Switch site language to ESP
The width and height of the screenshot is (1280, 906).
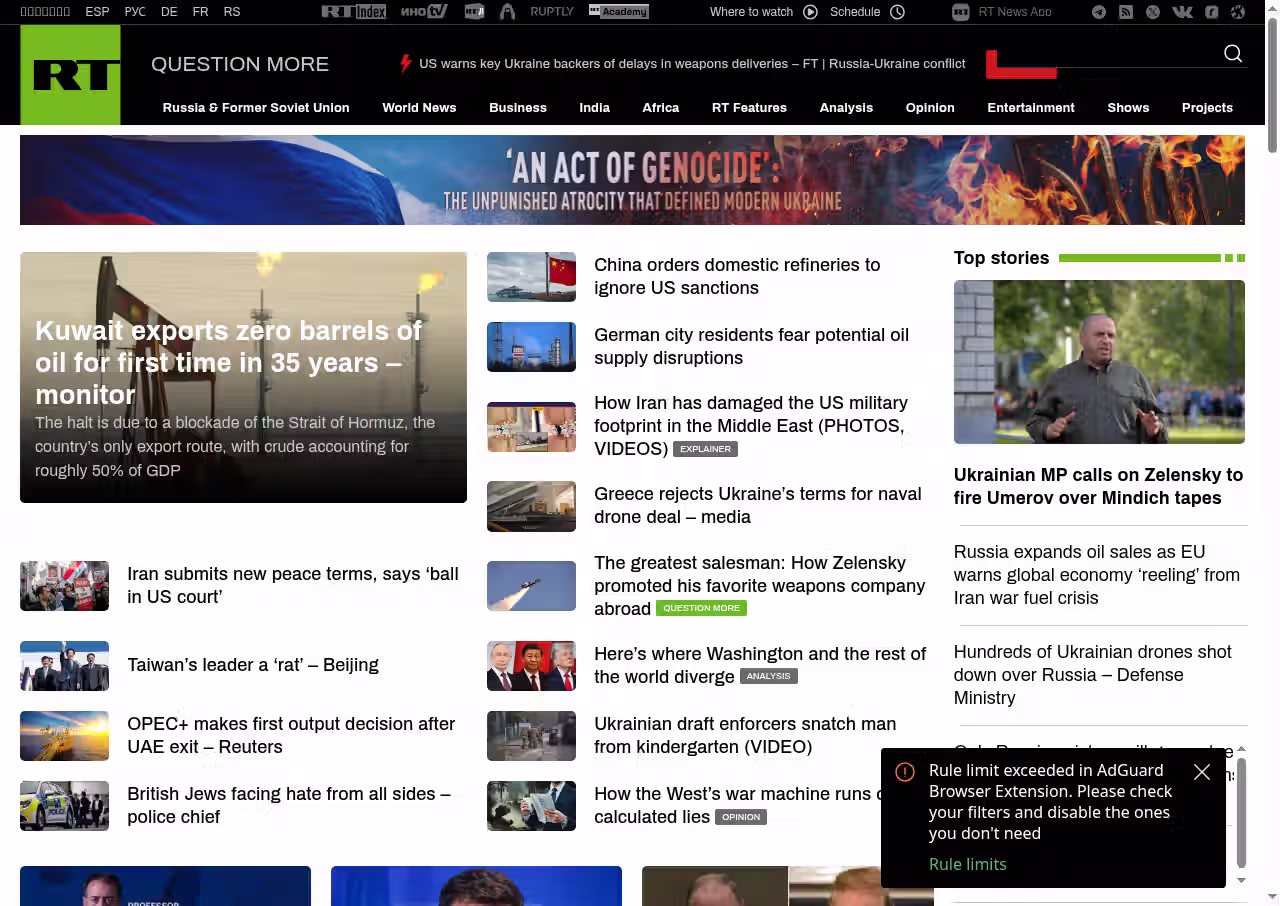[x=97, y=12]
